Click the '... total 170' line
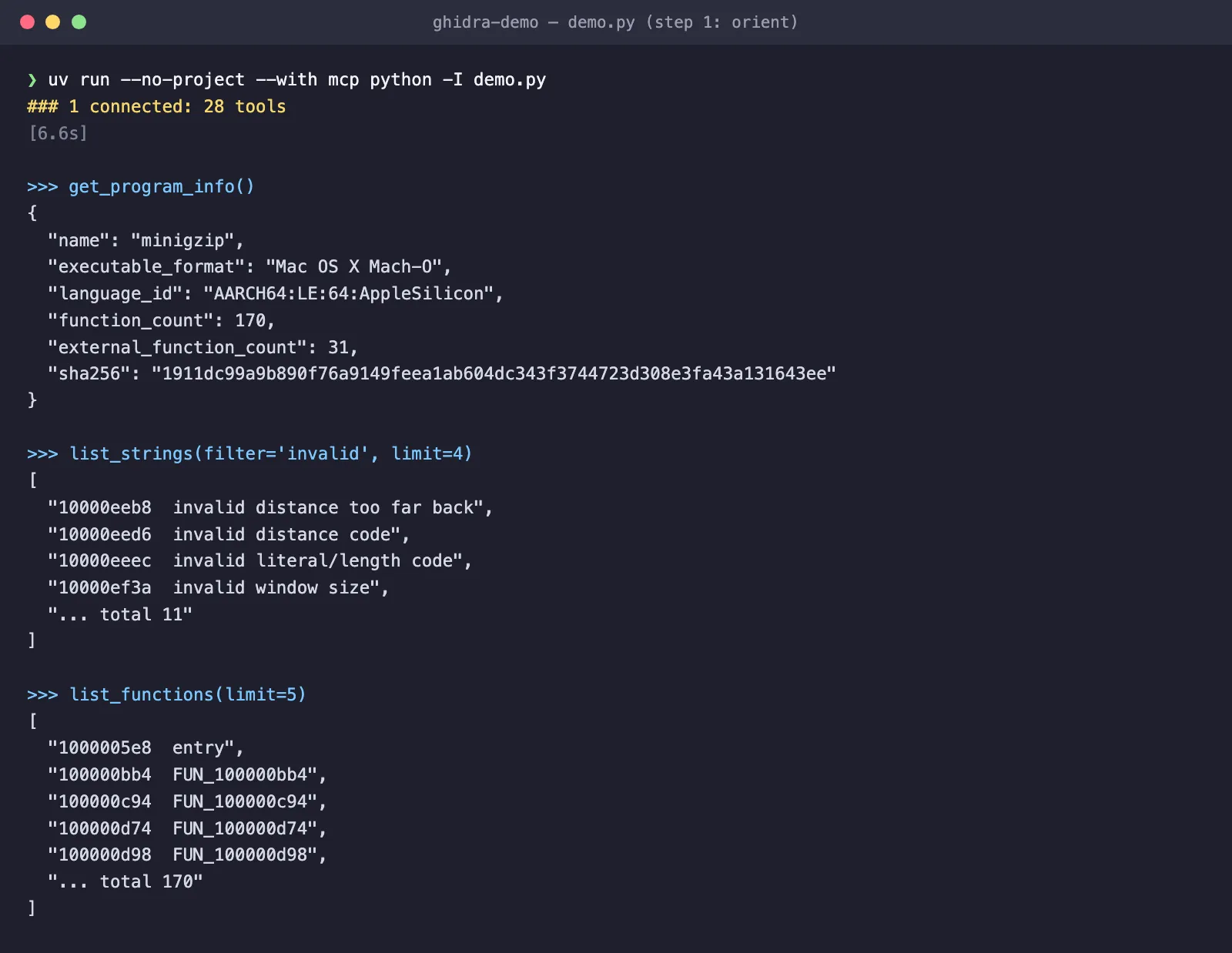 126,881
